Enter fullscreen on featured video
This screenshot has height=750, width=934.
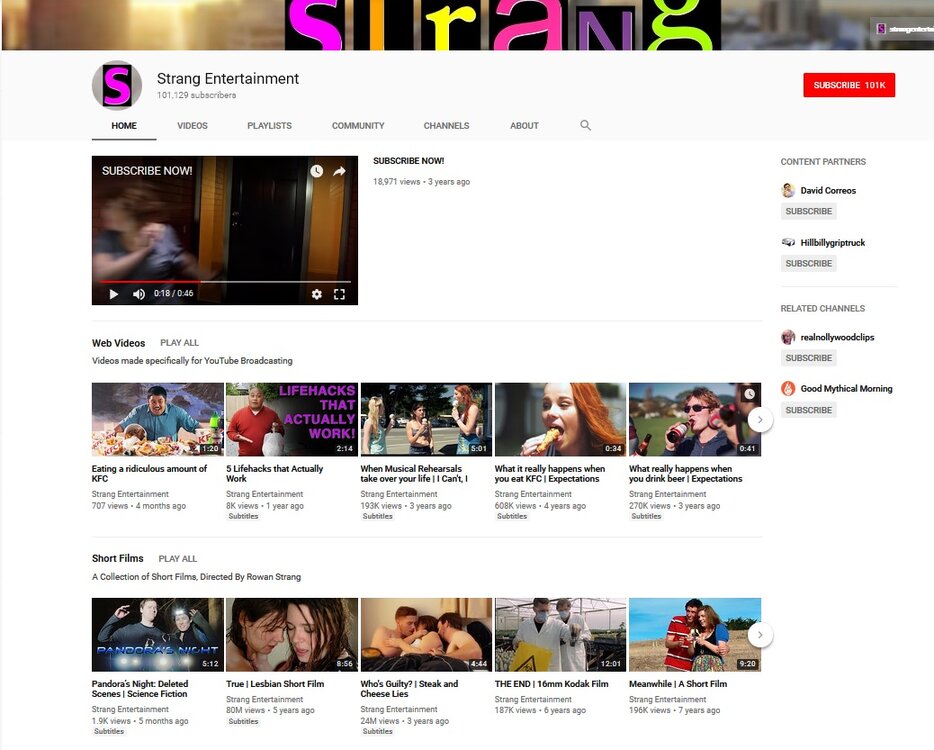340,294
